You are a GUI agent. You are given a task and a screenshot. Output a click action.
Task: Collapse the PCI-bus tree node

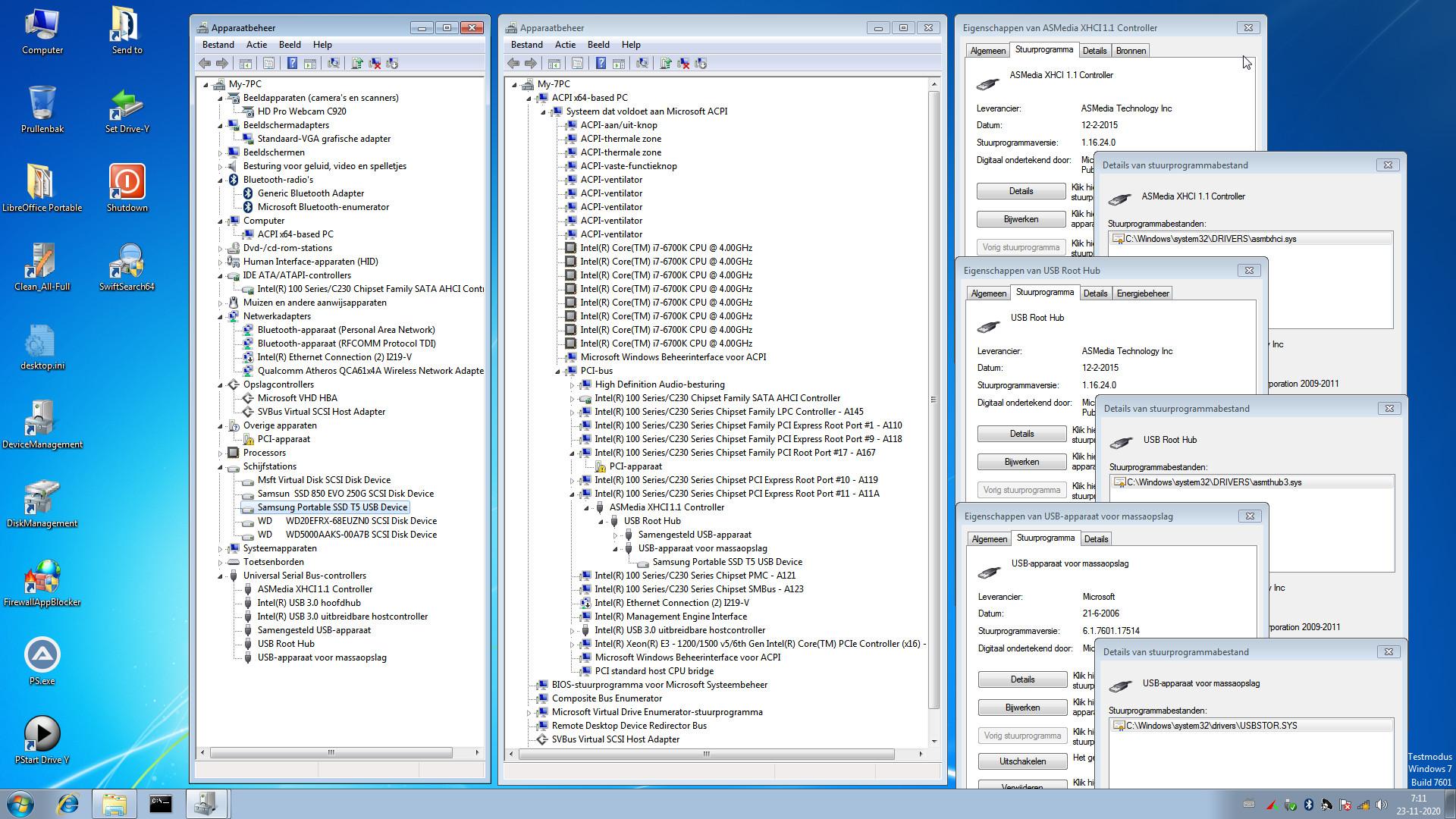point(558,372)
